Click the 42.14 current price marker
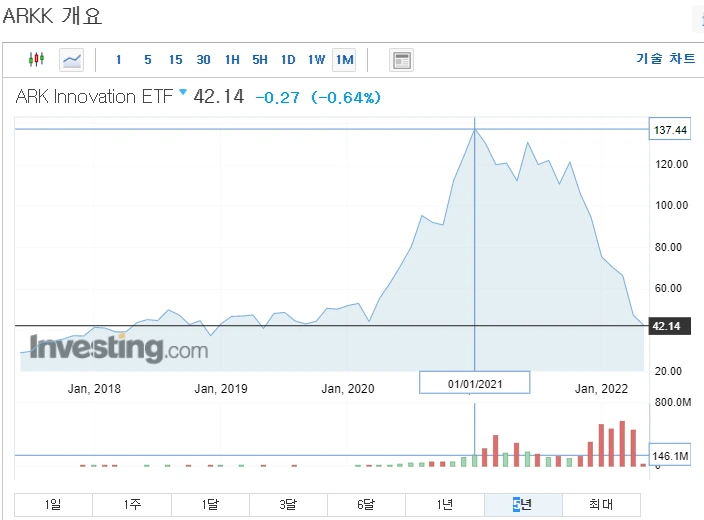This screenshot has width=704, height=520. (670, 326)
